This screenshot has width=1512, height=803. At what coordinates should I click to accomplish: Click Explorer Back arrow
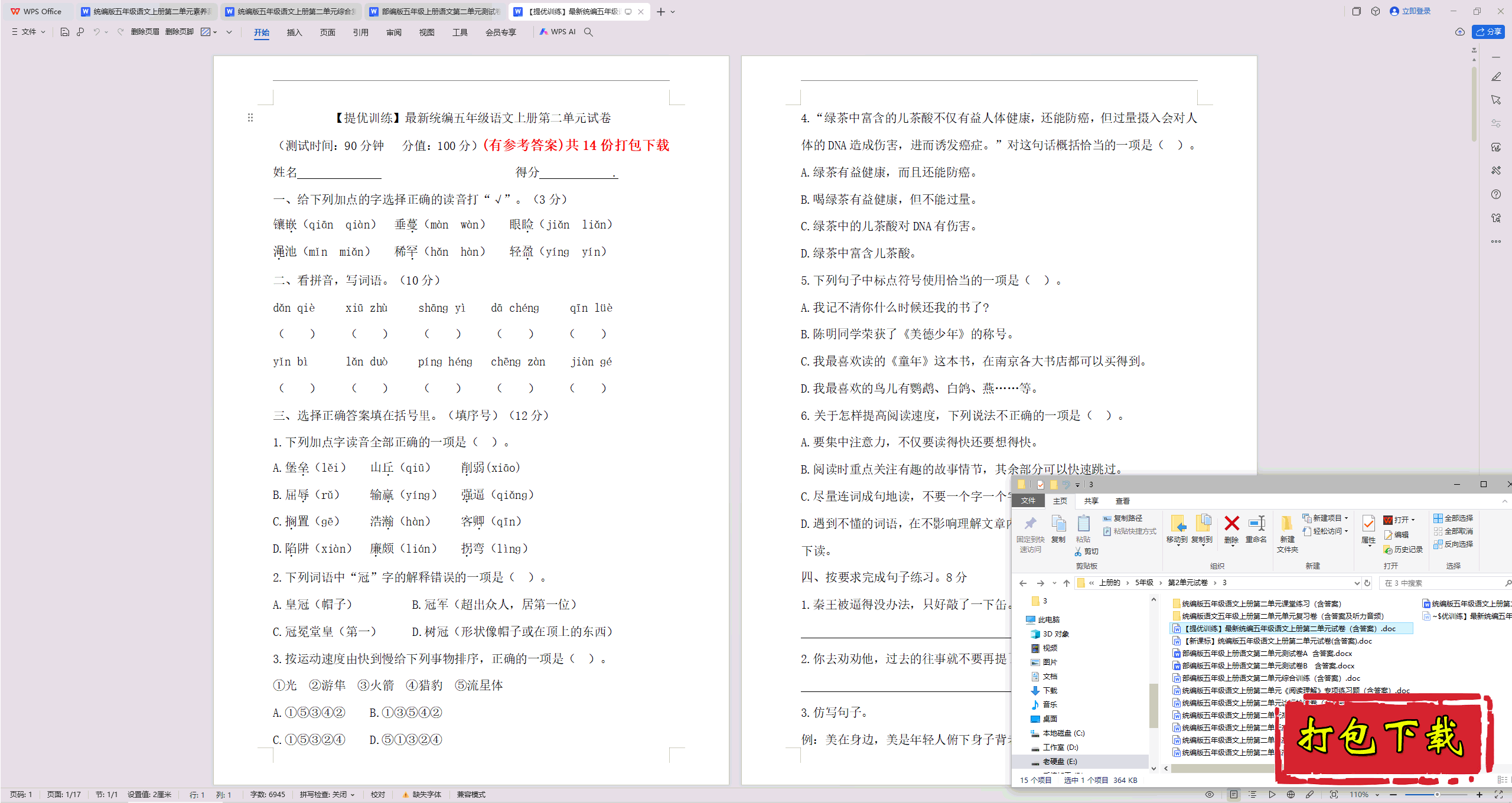click(x=1023, y=583)
